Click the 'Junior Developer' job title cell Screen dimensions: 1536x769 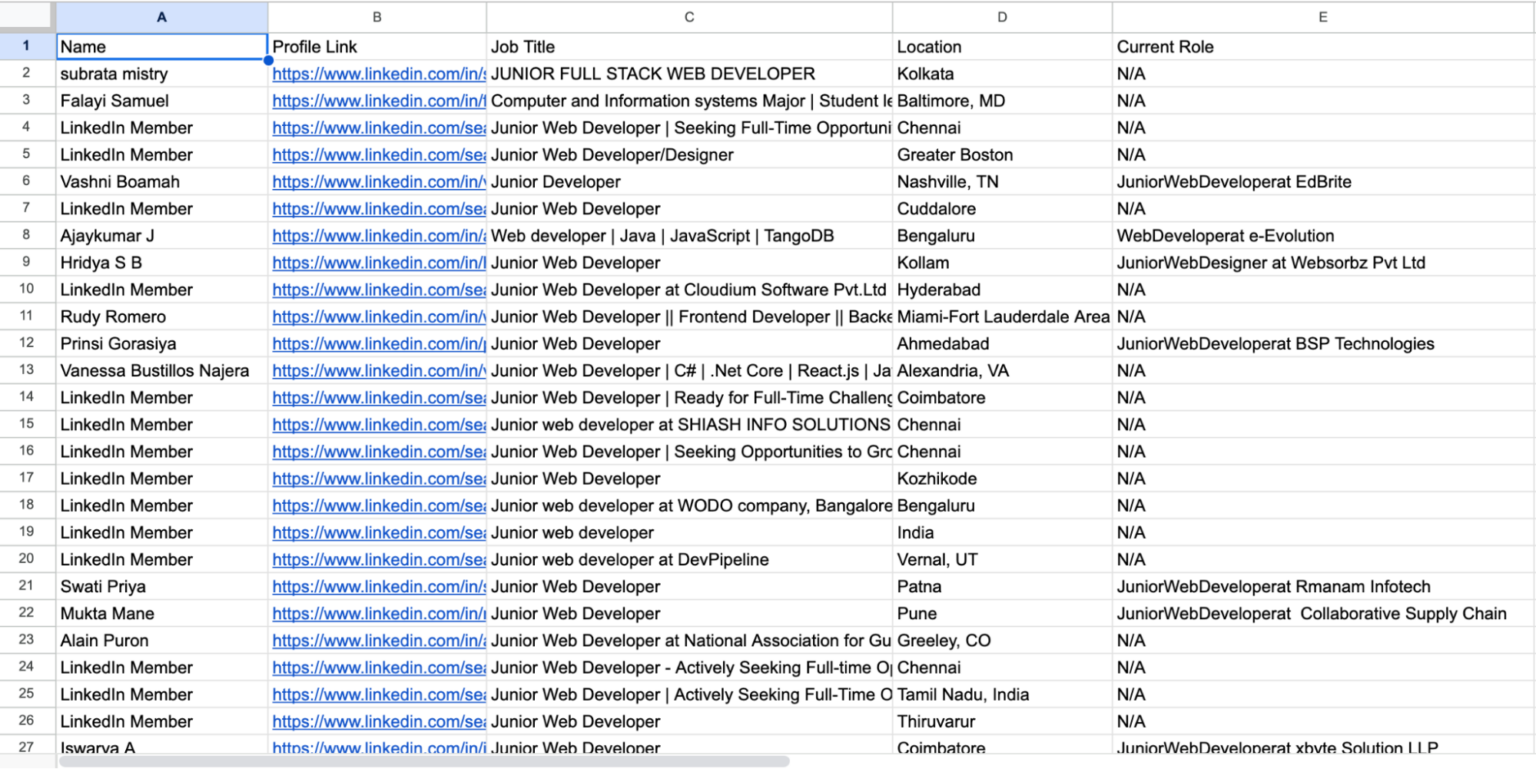click(690, 181)
